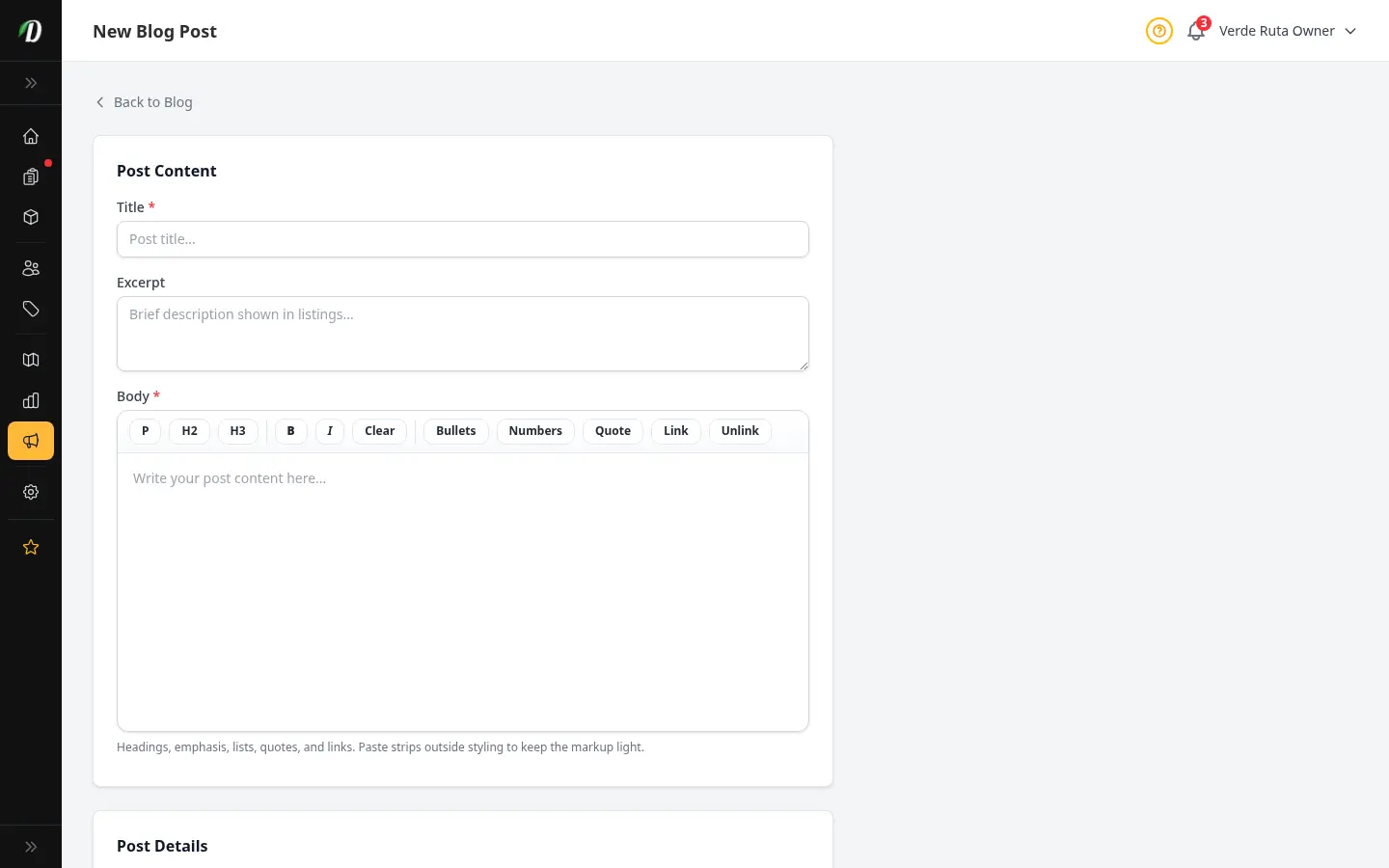The width and height of the screenshot is (1389, 868).
Task: Expand the sidebar using the bottom double-chevron
Action: click(x=31, y=847)
